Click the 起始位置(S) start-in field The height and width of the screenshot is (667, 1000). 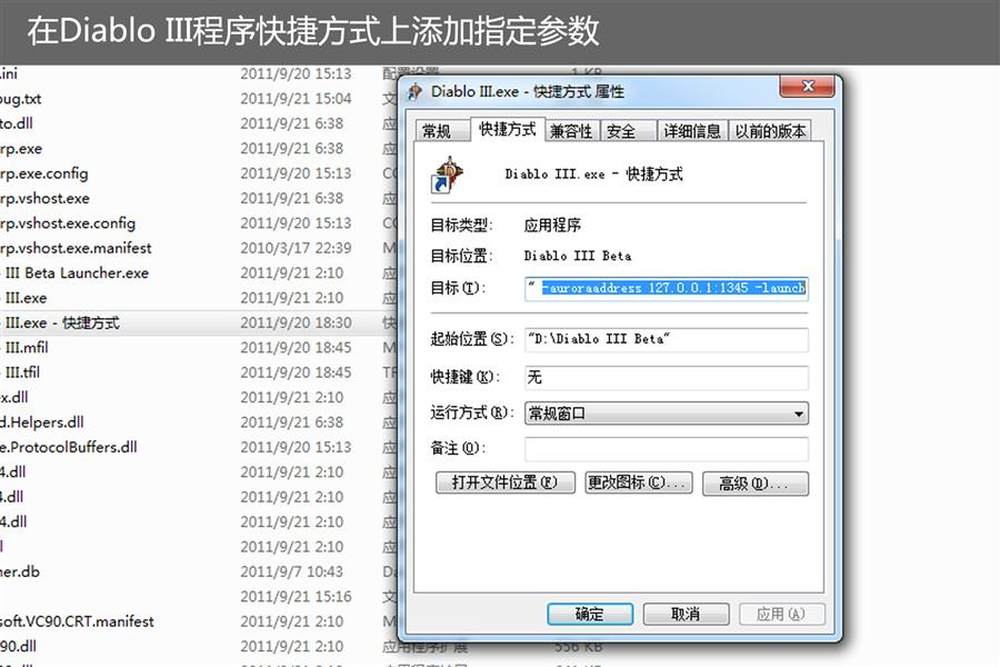pos(666,339)
